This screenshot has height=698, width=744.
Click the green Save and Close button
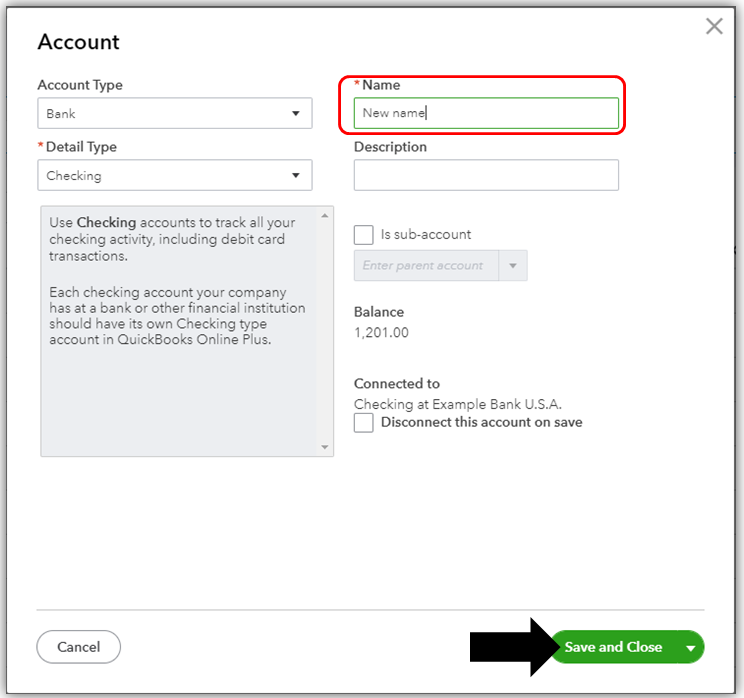pos(613,647)
